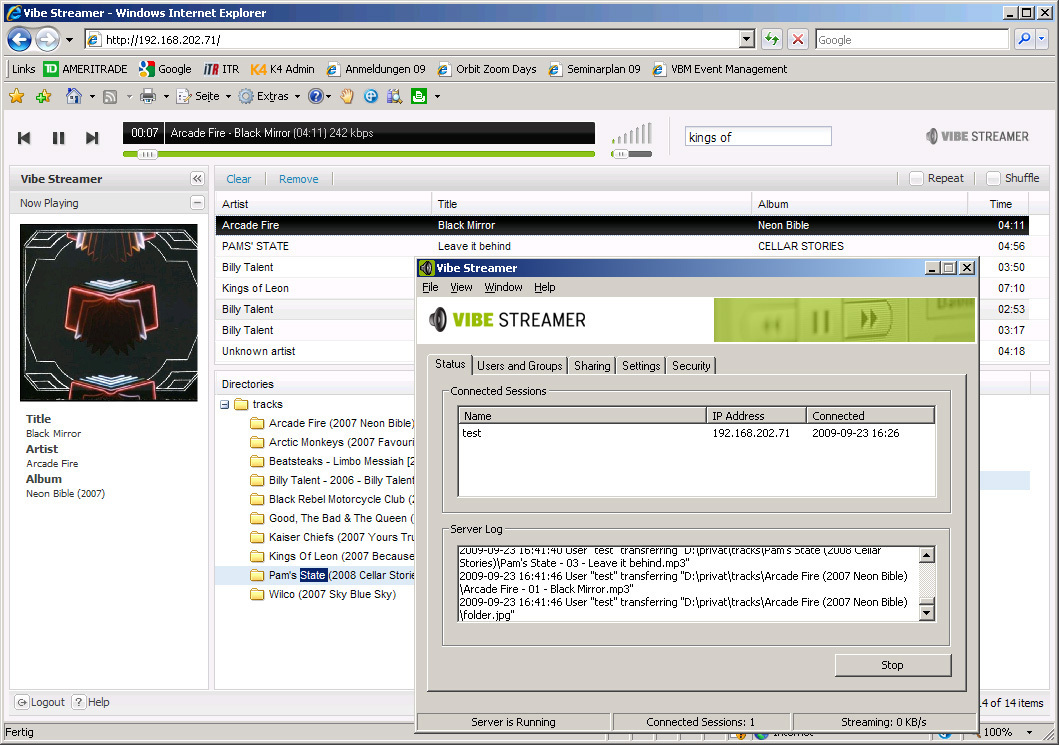Click the Logout link
This screenshot has height=745, width=1059.
41,702
